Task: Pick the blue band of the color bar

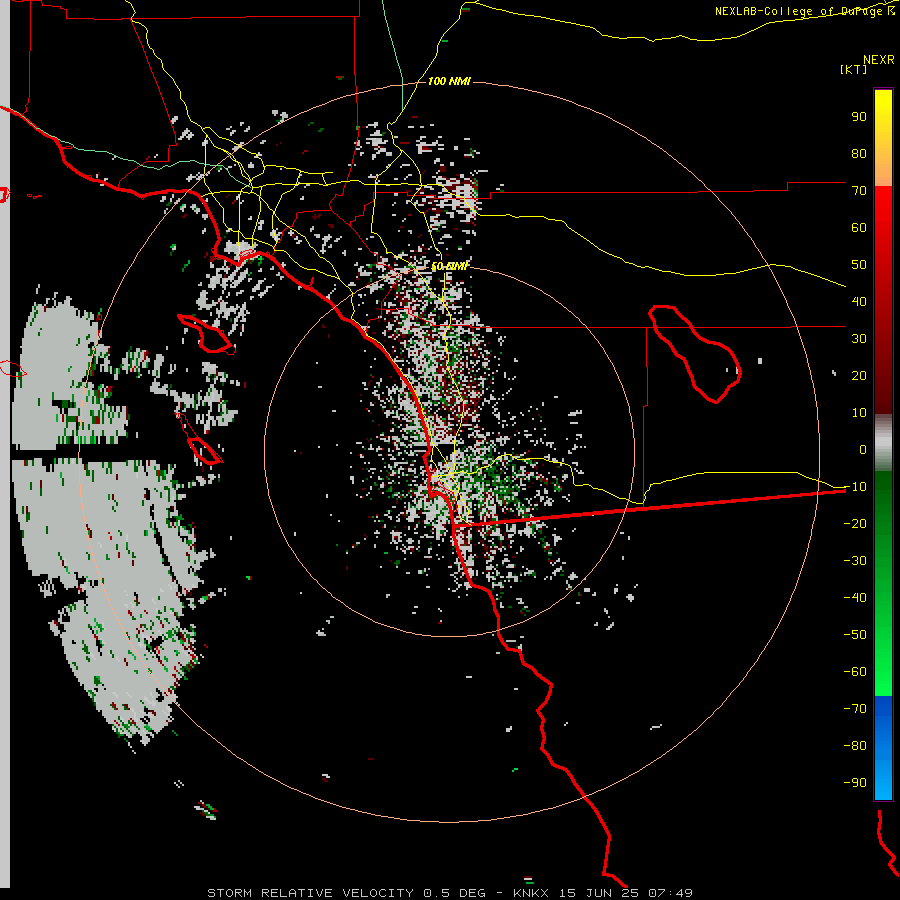Action: [883, 747]
